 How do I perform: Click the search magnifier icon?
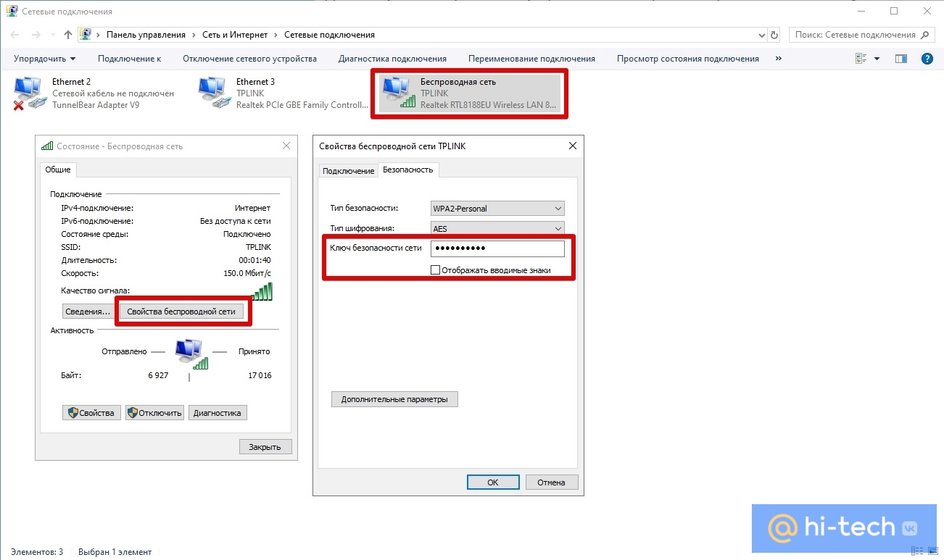coord(925,35)
